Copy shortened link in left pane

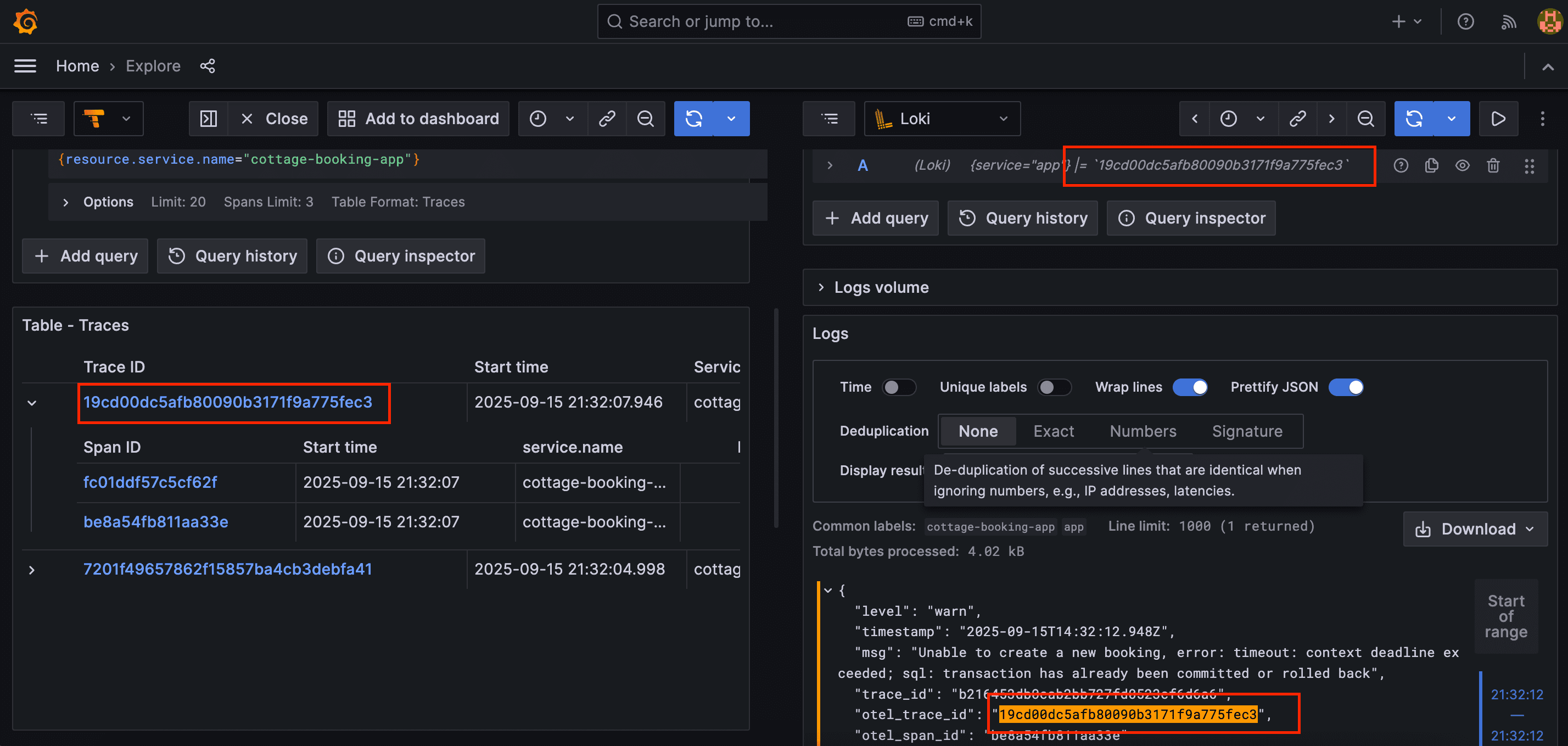[607, 119]
